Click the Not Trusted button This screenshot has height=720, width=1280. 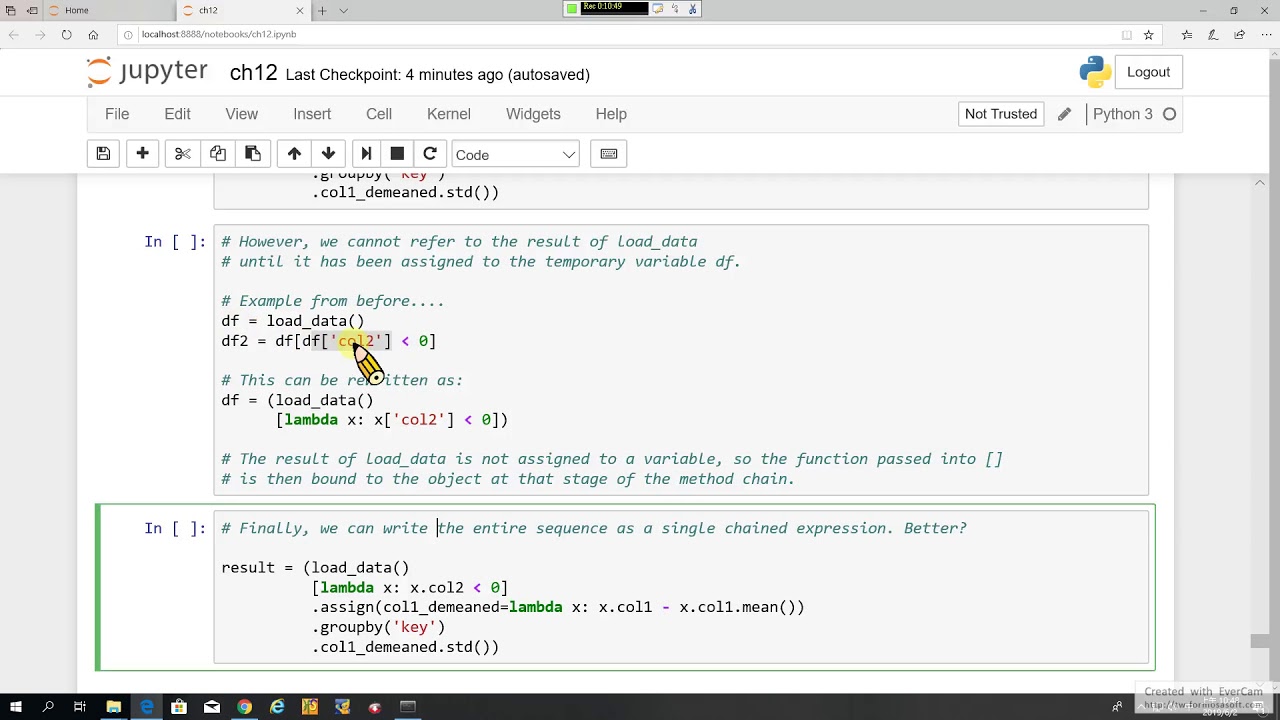[x=1001, y=114]
